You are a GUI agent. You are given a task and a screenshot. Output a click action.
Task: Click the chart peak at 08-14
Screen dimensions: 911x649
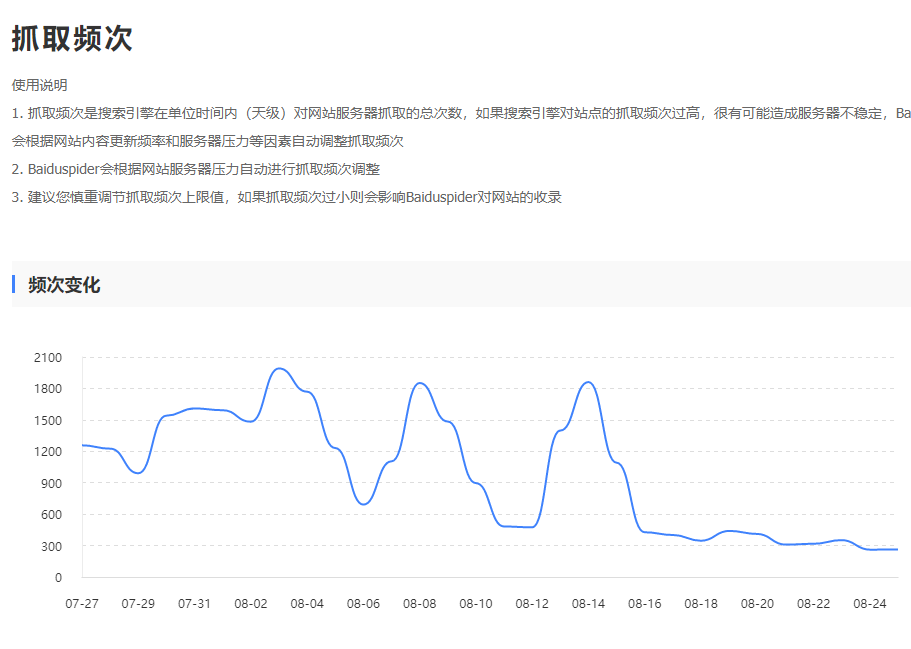589,382
